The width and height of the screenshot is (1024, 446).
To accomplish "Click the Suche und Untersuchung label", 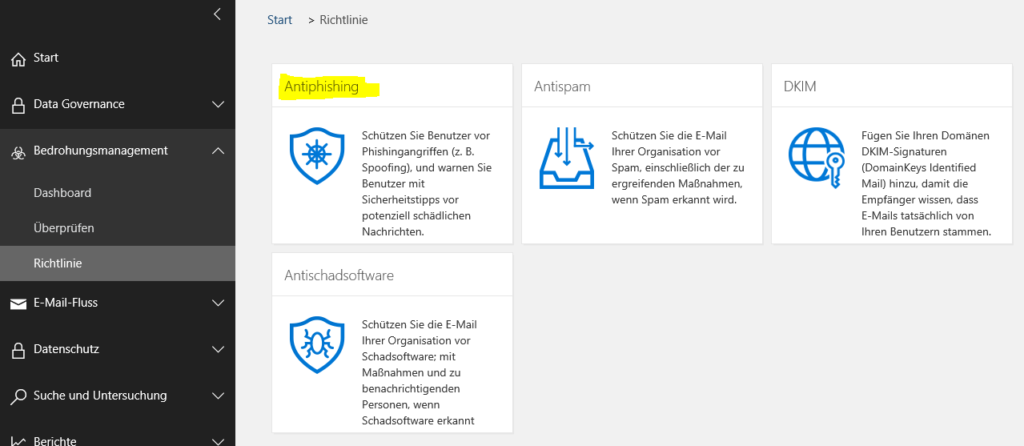I will (100, 395).
